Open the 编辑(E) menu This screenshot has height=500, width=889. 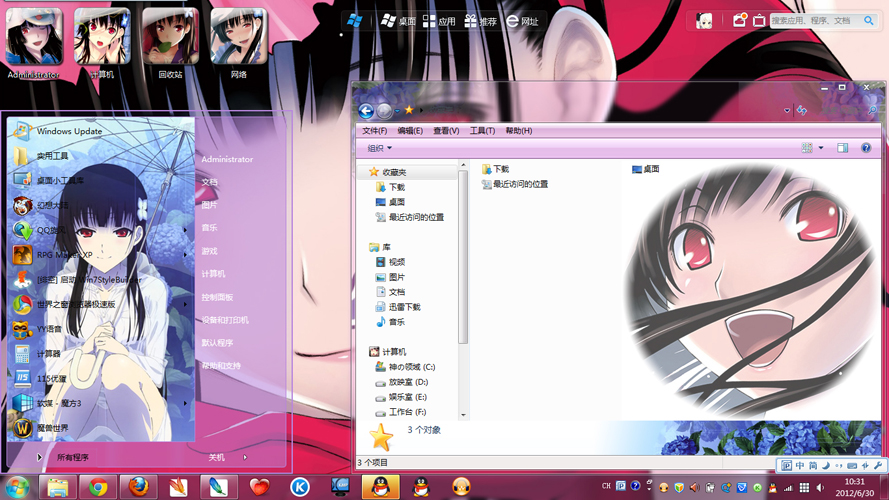click(410, 130)
